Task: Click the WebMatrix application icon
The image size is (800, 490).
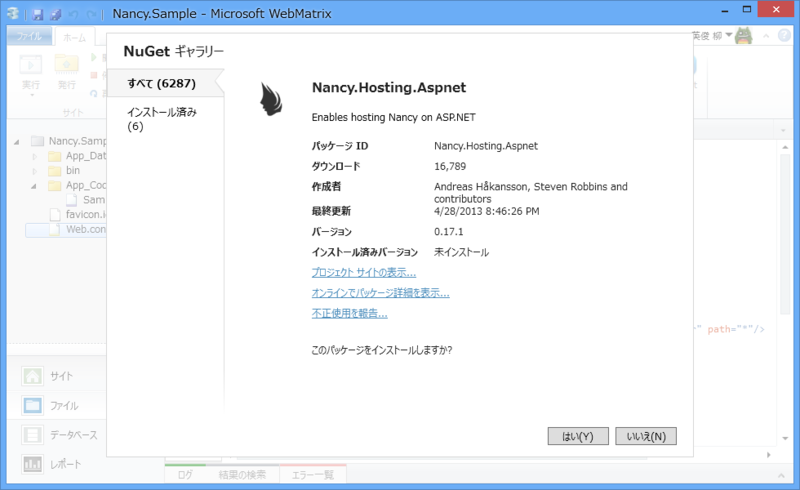Action: [13, 14]
